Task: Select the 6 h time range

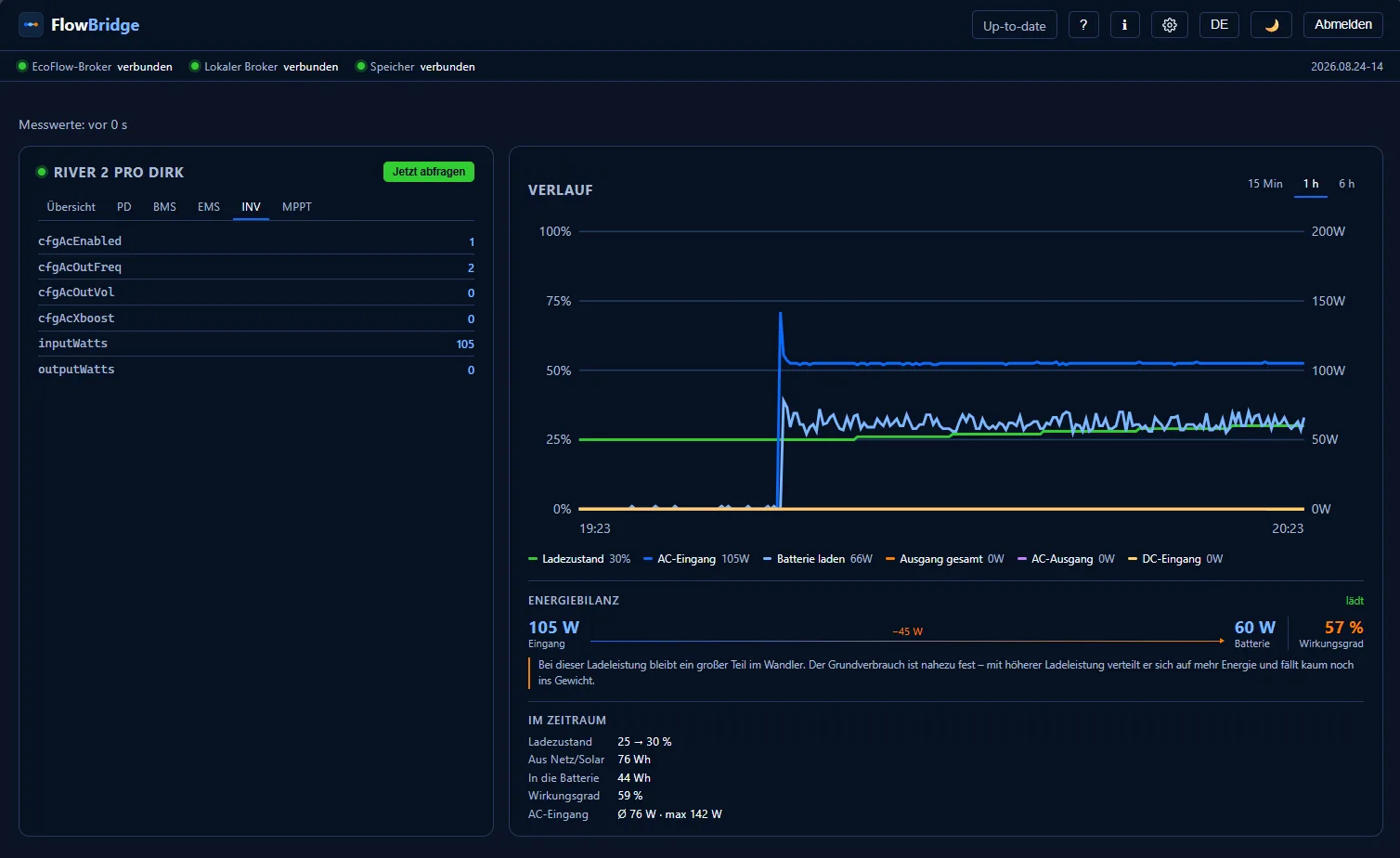Action: (x=1347, y=184)
